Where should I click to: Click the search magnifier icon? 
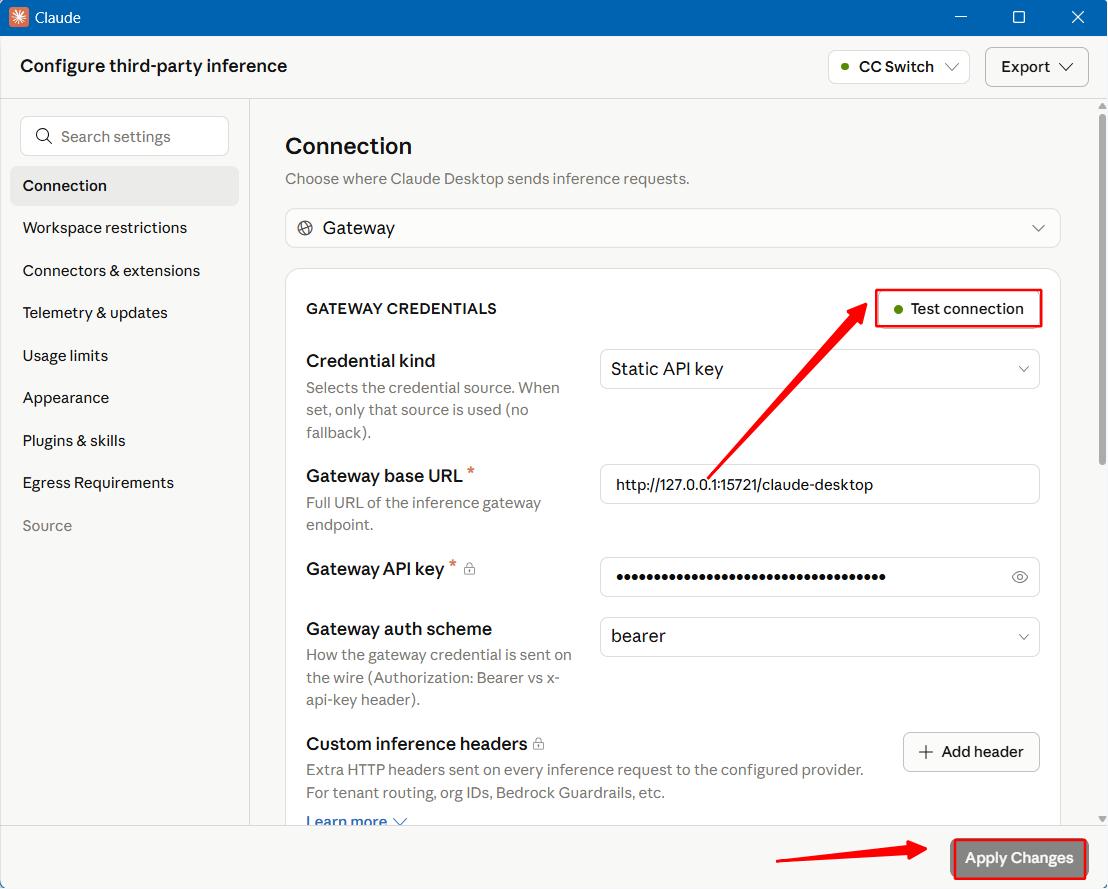[44, 136]
